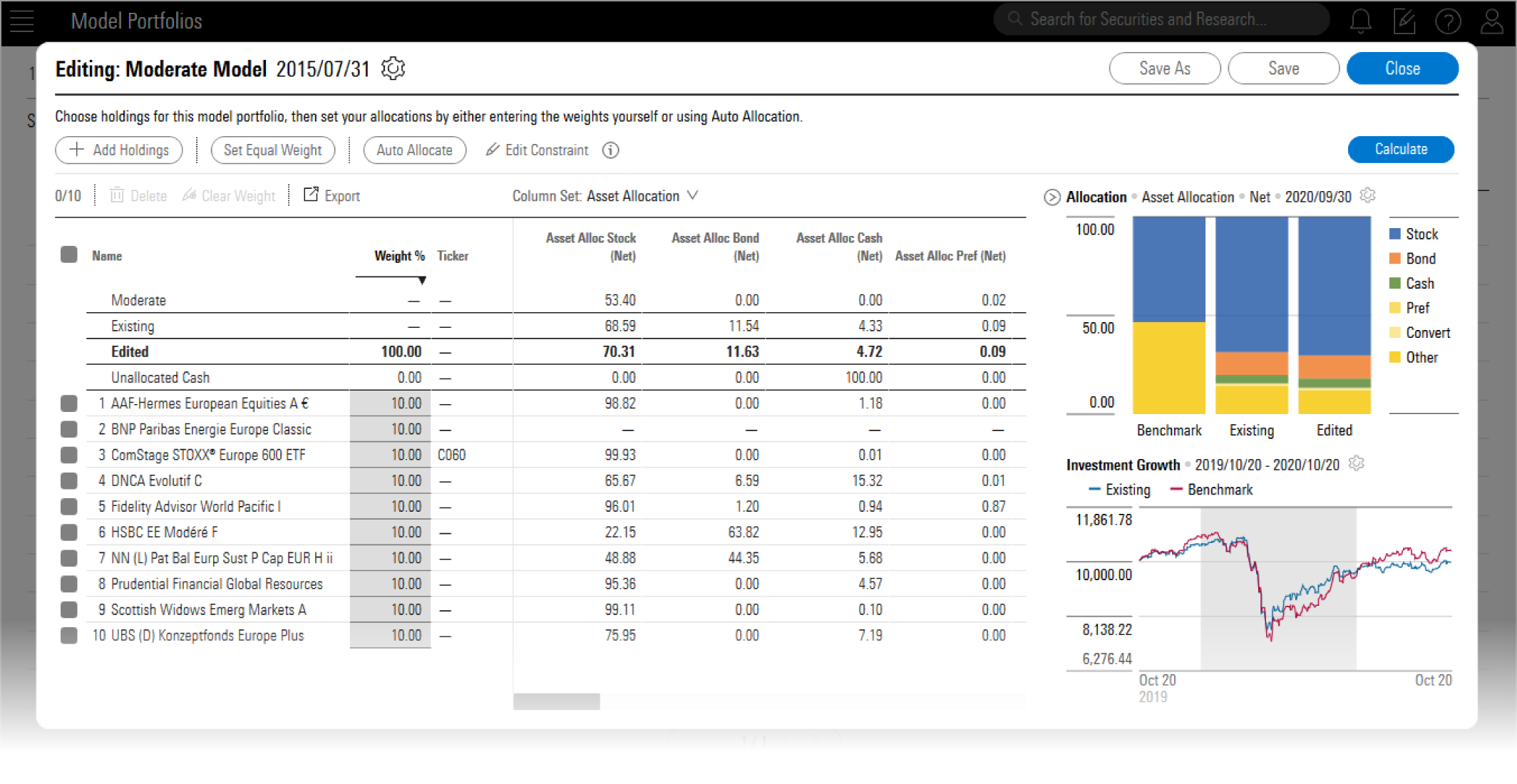
Task: Toggle the select-all checkbox next to Name
Action: (69, 255)
